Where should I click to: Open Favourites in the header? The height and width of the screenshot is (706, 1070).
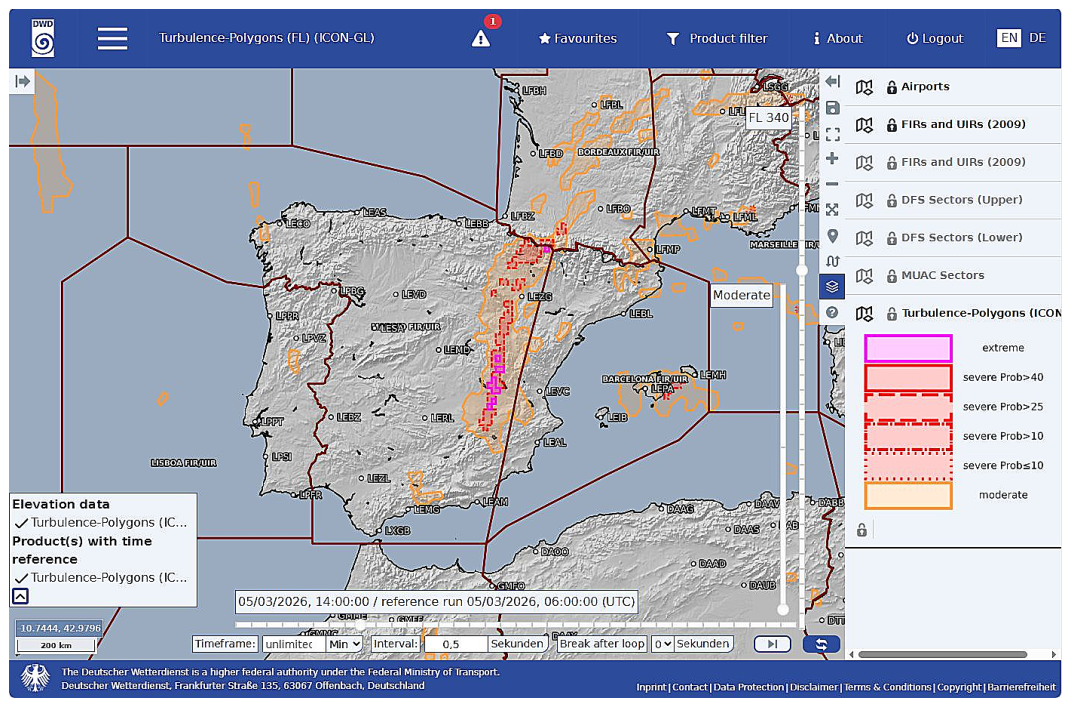tap(577, 39)
